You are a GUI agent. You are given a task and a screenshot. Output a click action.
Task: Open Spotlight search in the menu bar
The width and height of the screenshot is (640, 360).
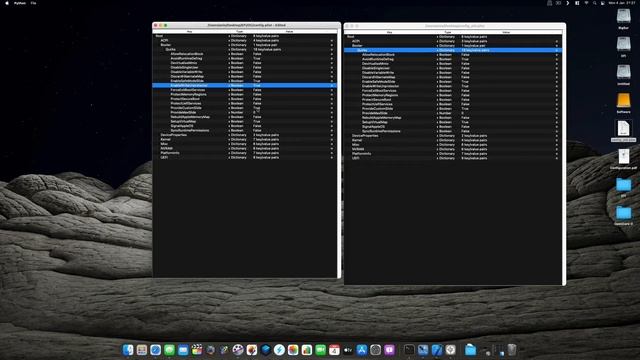tap(595, 3)
